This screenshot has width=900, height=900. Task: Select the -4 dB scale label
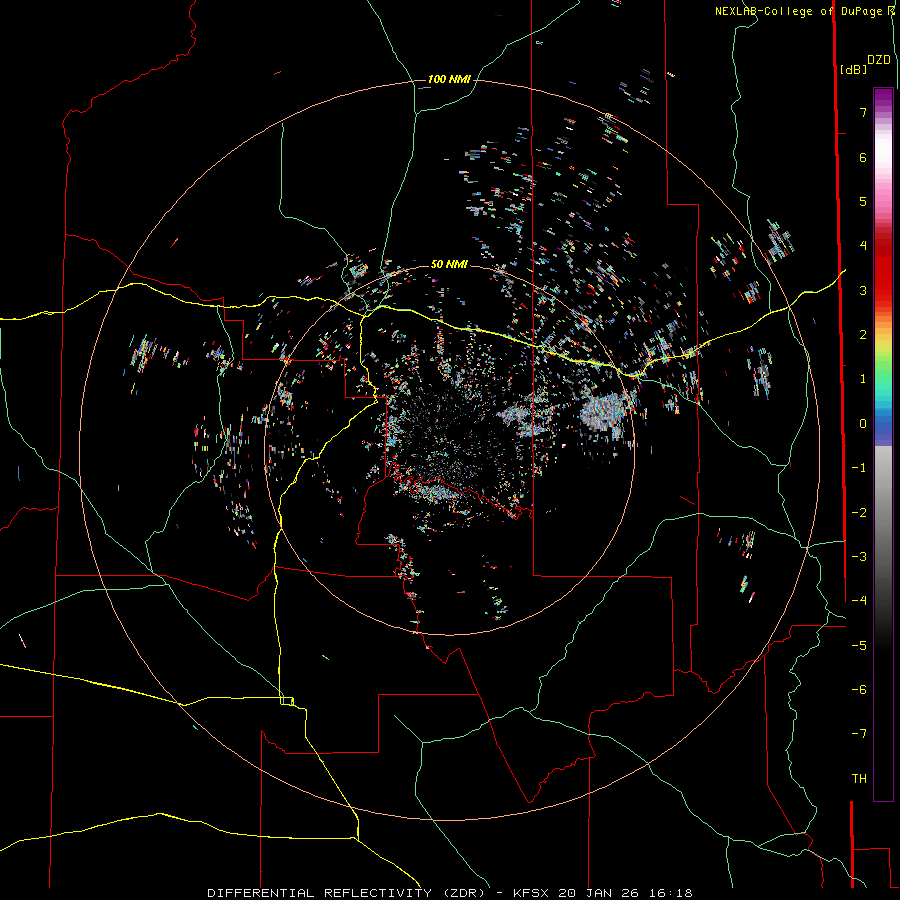[859, 601]
